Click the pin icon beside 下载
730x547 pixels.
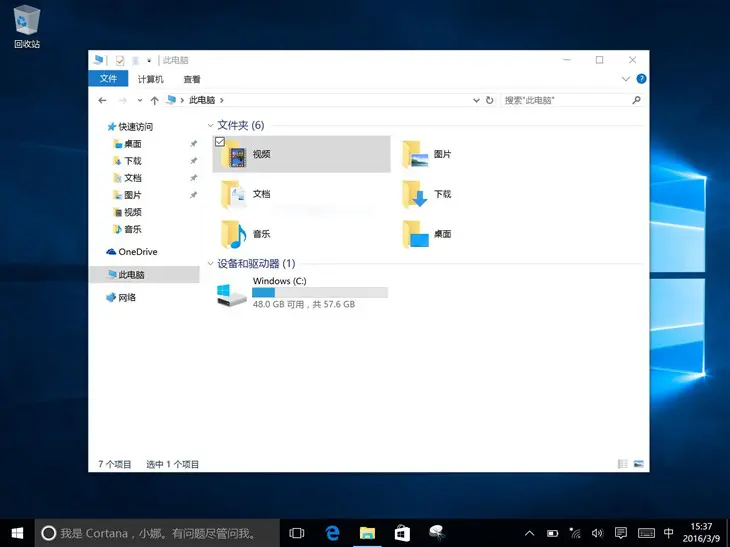194,161
